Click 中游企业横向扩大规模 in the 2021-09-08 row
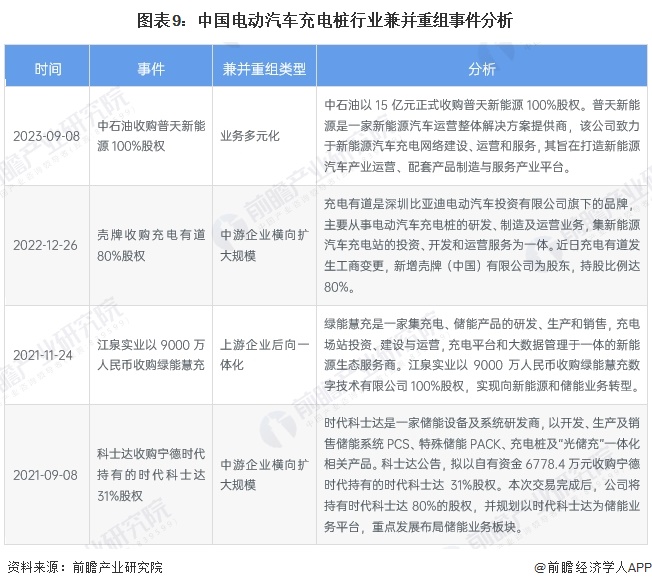 (264, 474)
